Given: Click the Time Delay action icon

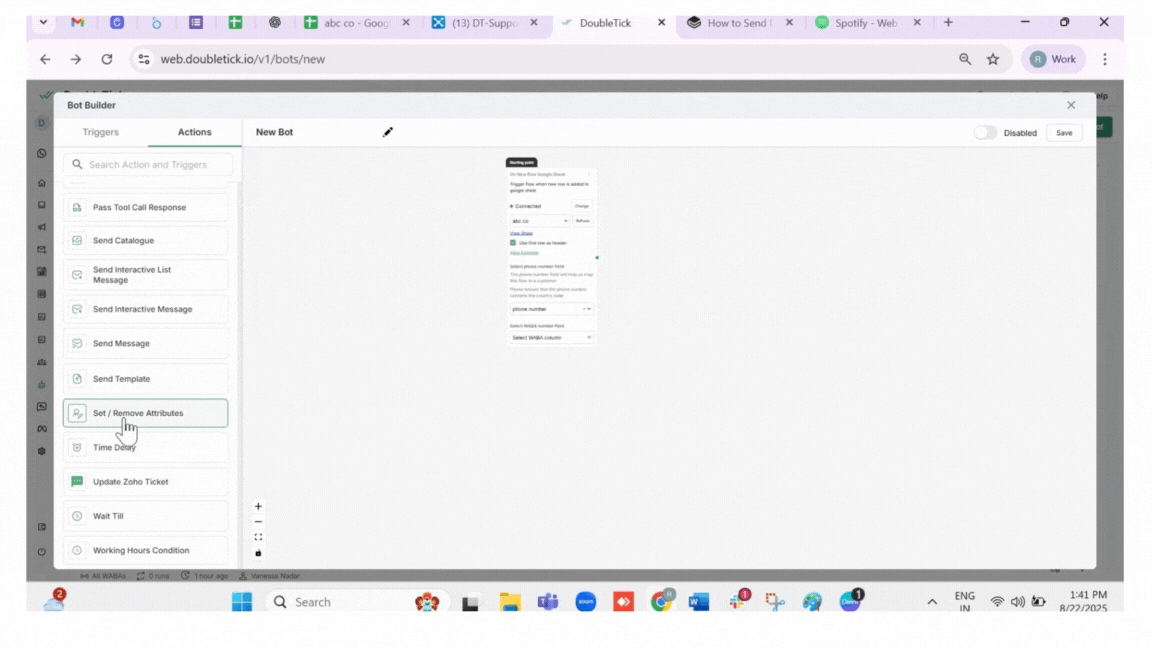Looking at the screenshot, I should click(77, 448).
